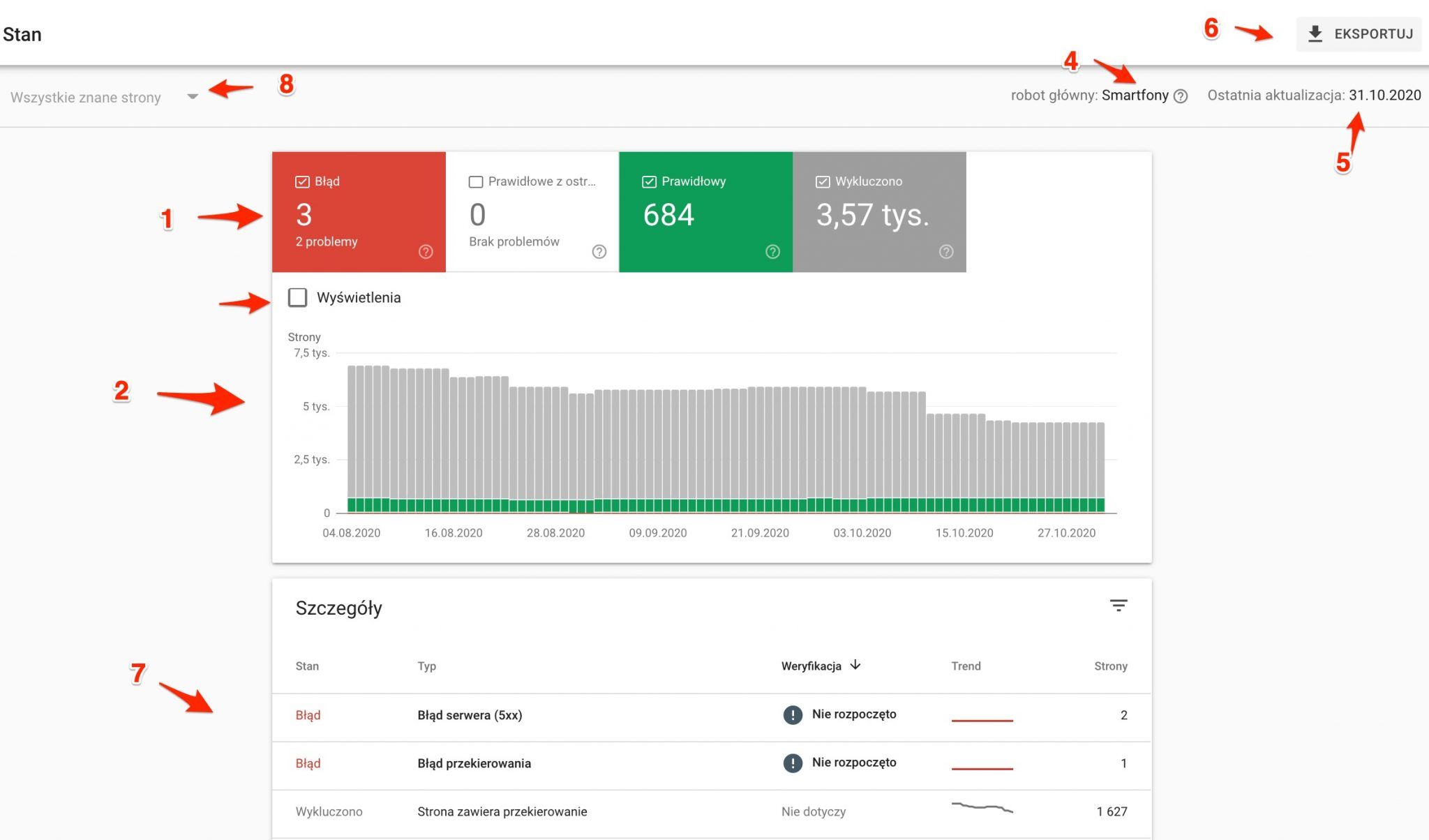
Task: Open the Błąd przekierowania row
Action: [x=712, y=765]
